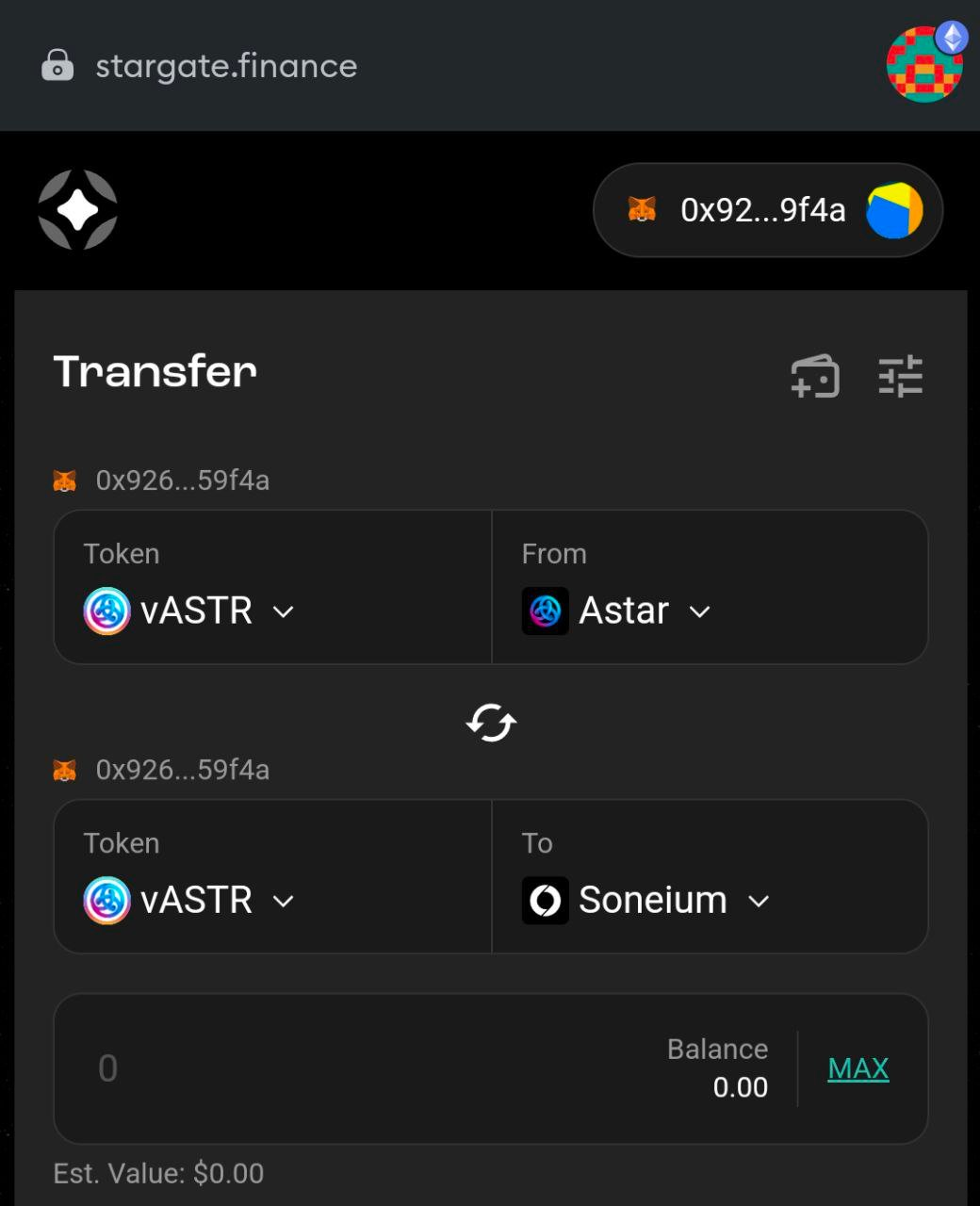Viewport: 980px width, 1206px height.
Task: Click the source wallet address 0x926...59f4a
Action: [183, 481]
